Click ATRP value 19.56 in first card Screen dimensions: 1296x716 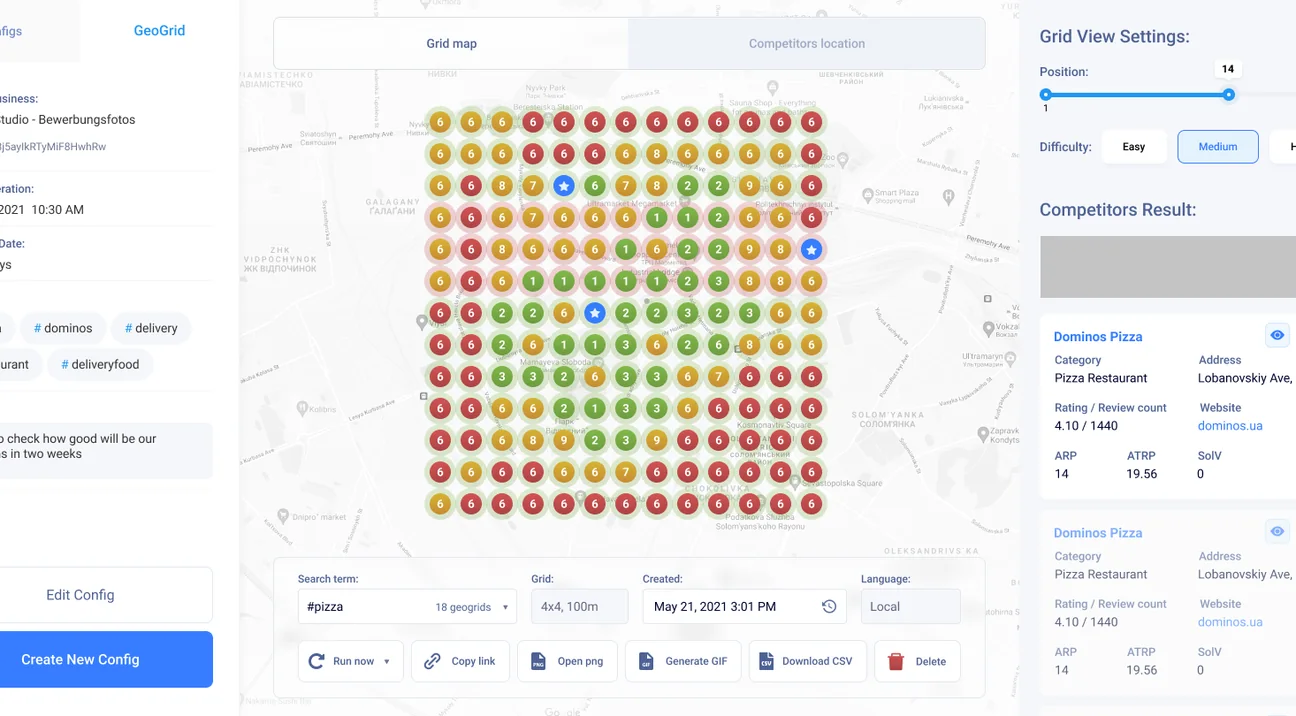1142,474
